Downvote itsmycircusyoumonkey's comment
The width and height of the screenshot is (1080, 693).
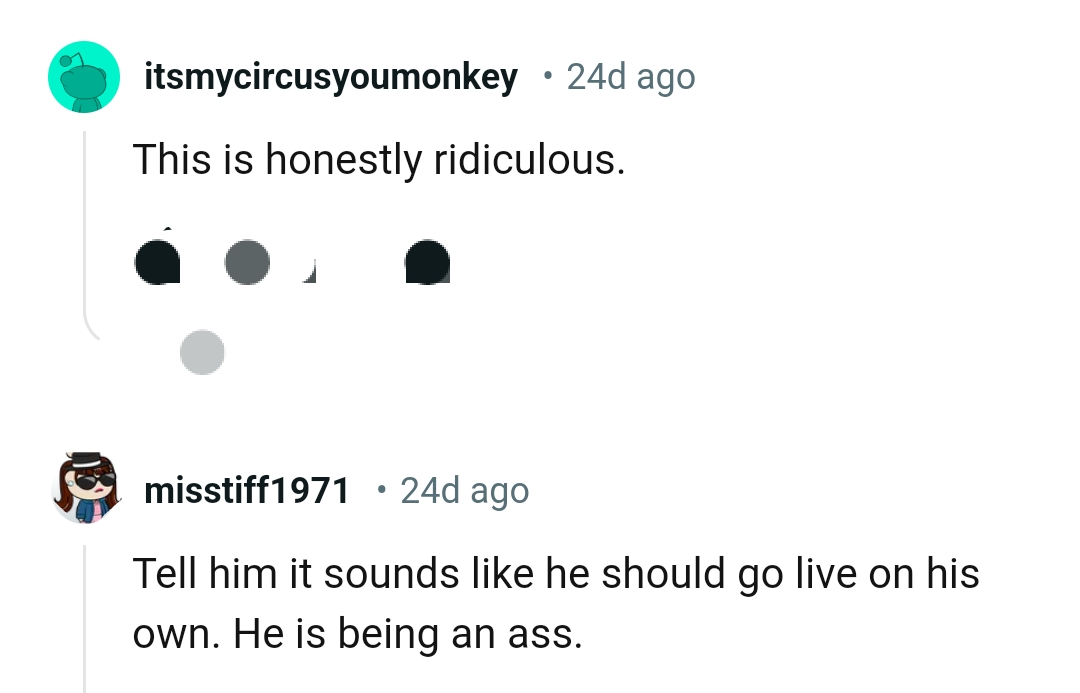pos(248,262)
